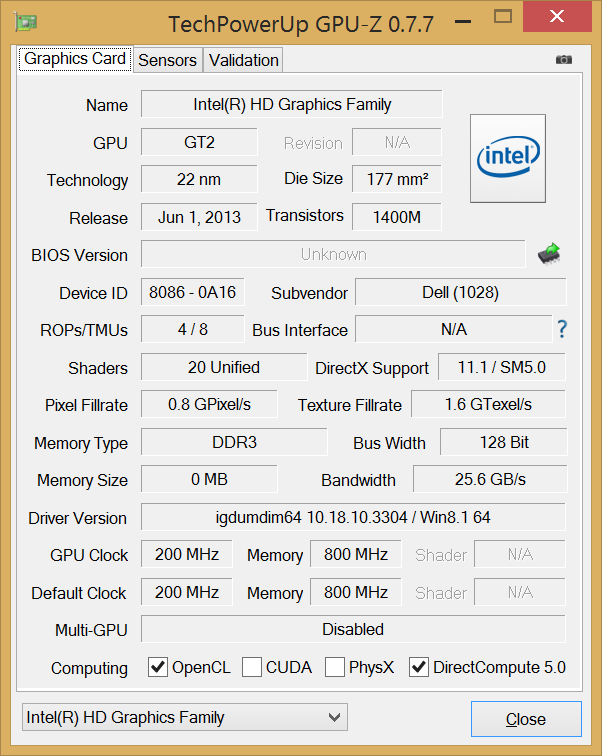Click the BIOS Version Unknown field
This screenshot has width=602, height=756.
tap(333, 254)
